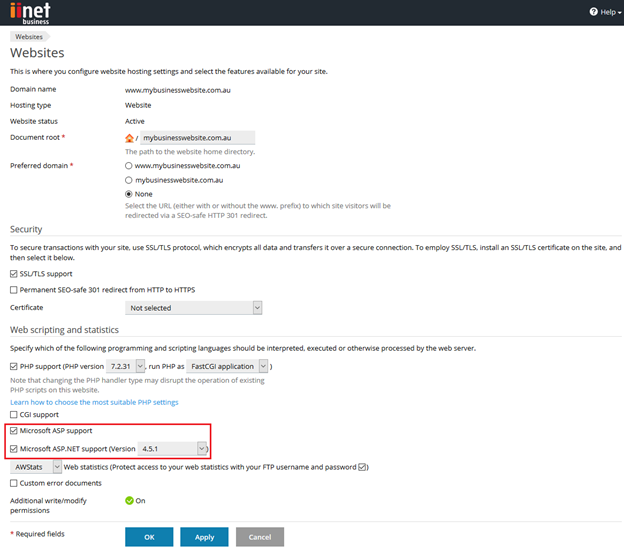Screen dimensions: 624x553
Task: Select None for preferred domain
Action: 129,194
